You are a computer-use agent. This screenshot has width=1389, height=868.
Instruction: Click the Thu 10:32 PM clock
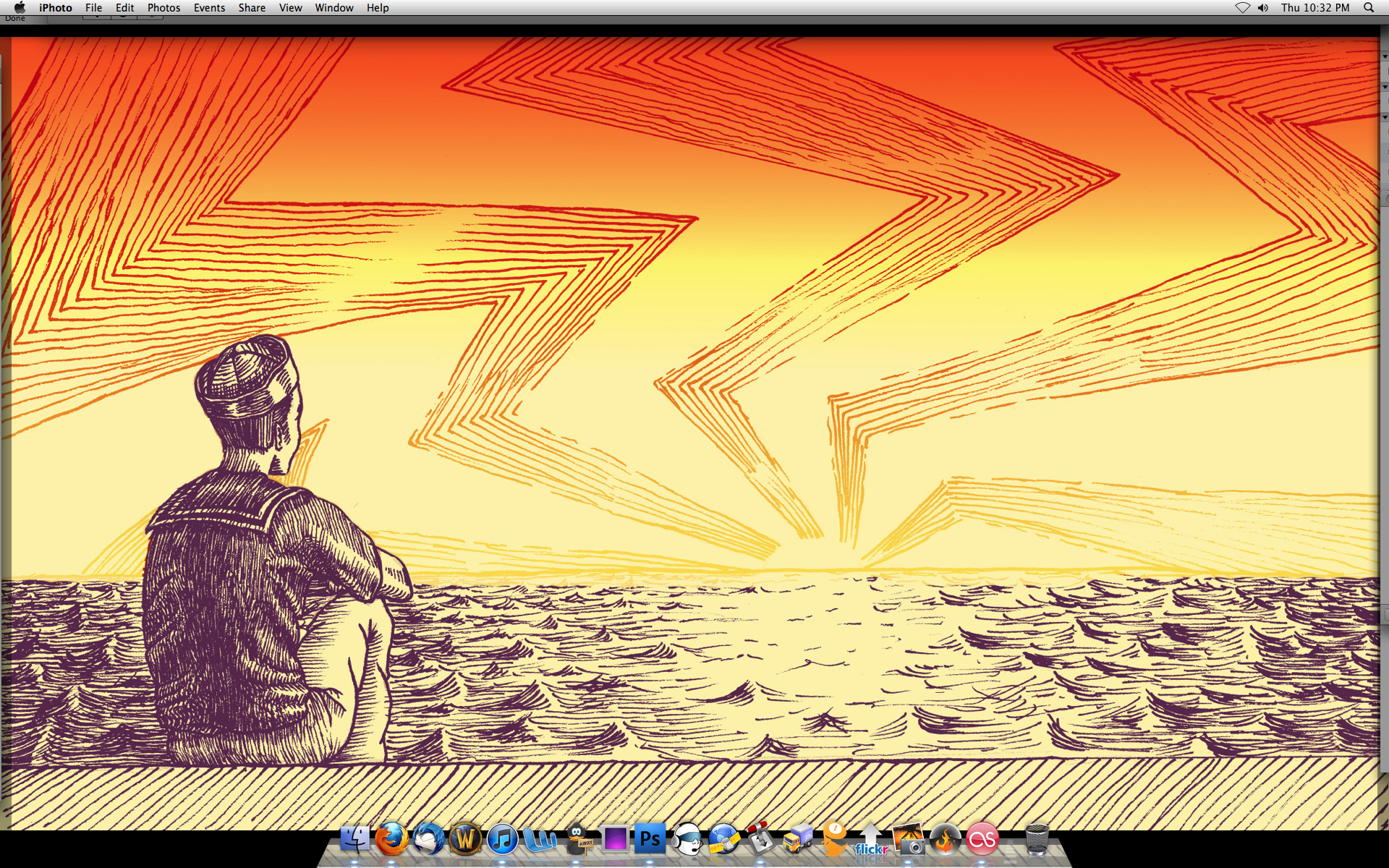point(1315,8)
